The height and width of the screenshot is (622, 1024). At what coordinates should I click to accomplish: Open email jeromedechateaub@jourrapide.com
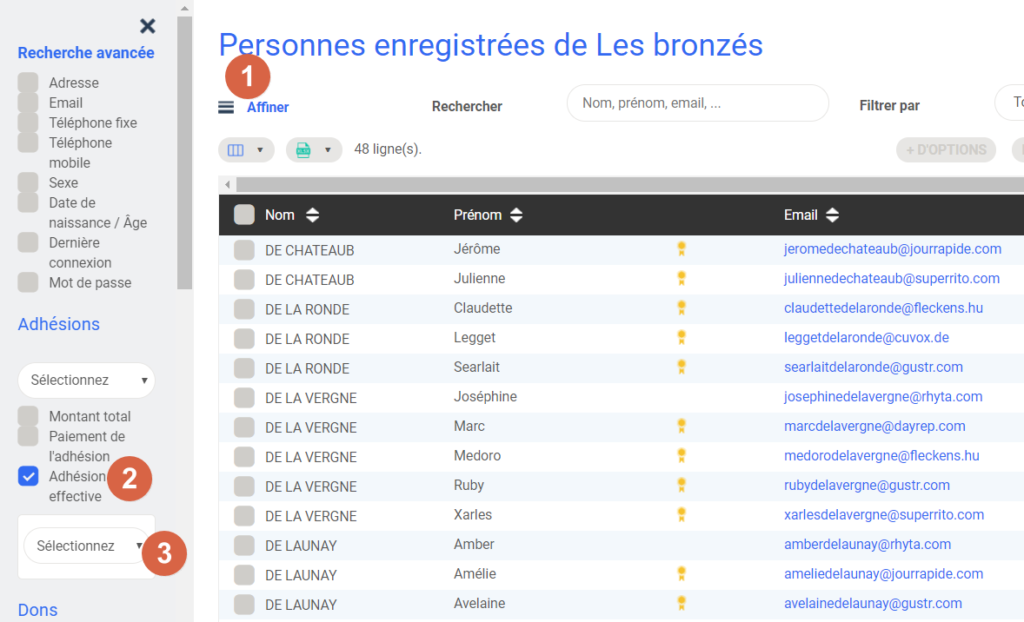pos(892,249)
